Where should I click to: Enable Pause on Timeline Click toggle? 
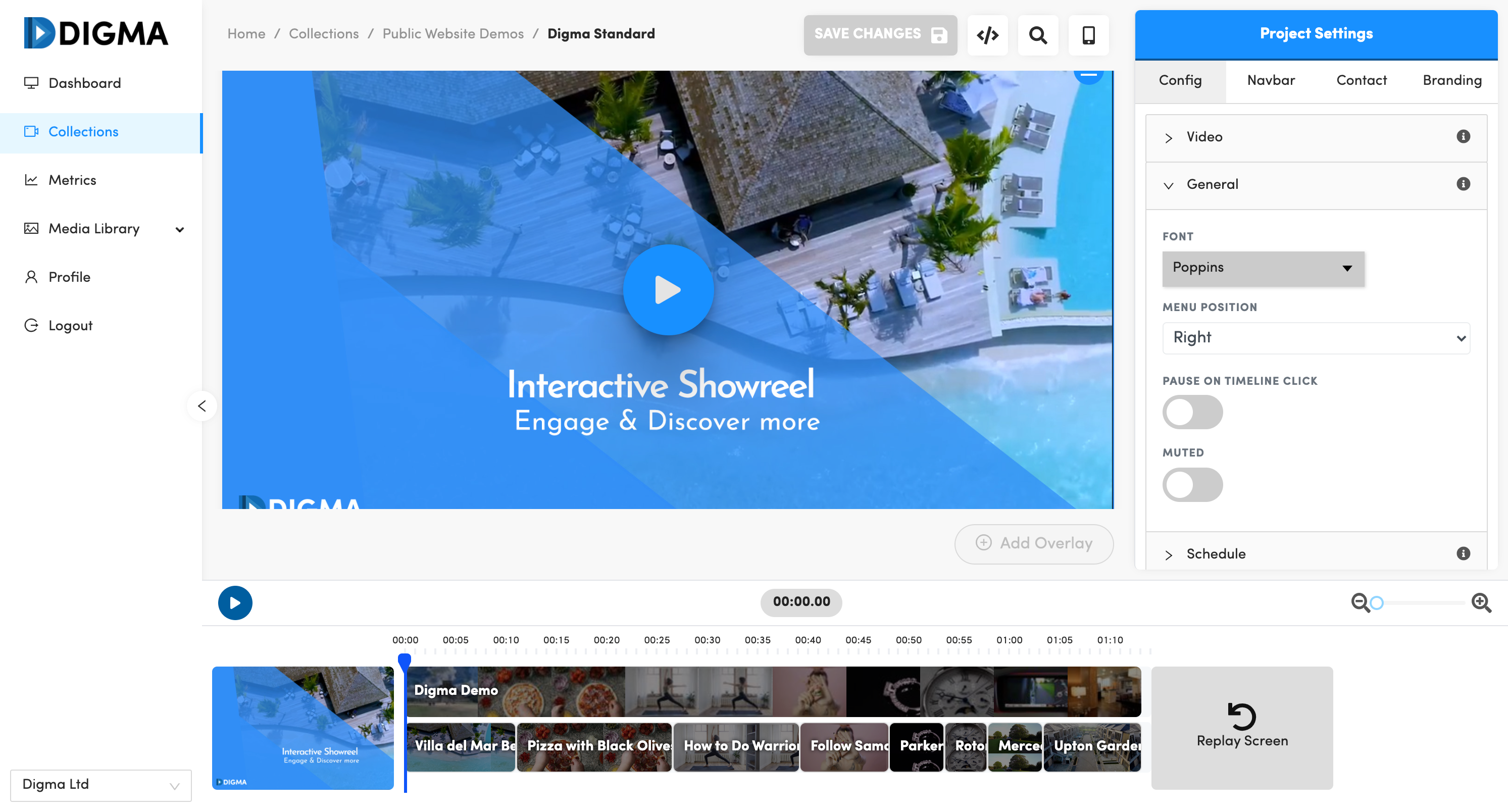1192,412
